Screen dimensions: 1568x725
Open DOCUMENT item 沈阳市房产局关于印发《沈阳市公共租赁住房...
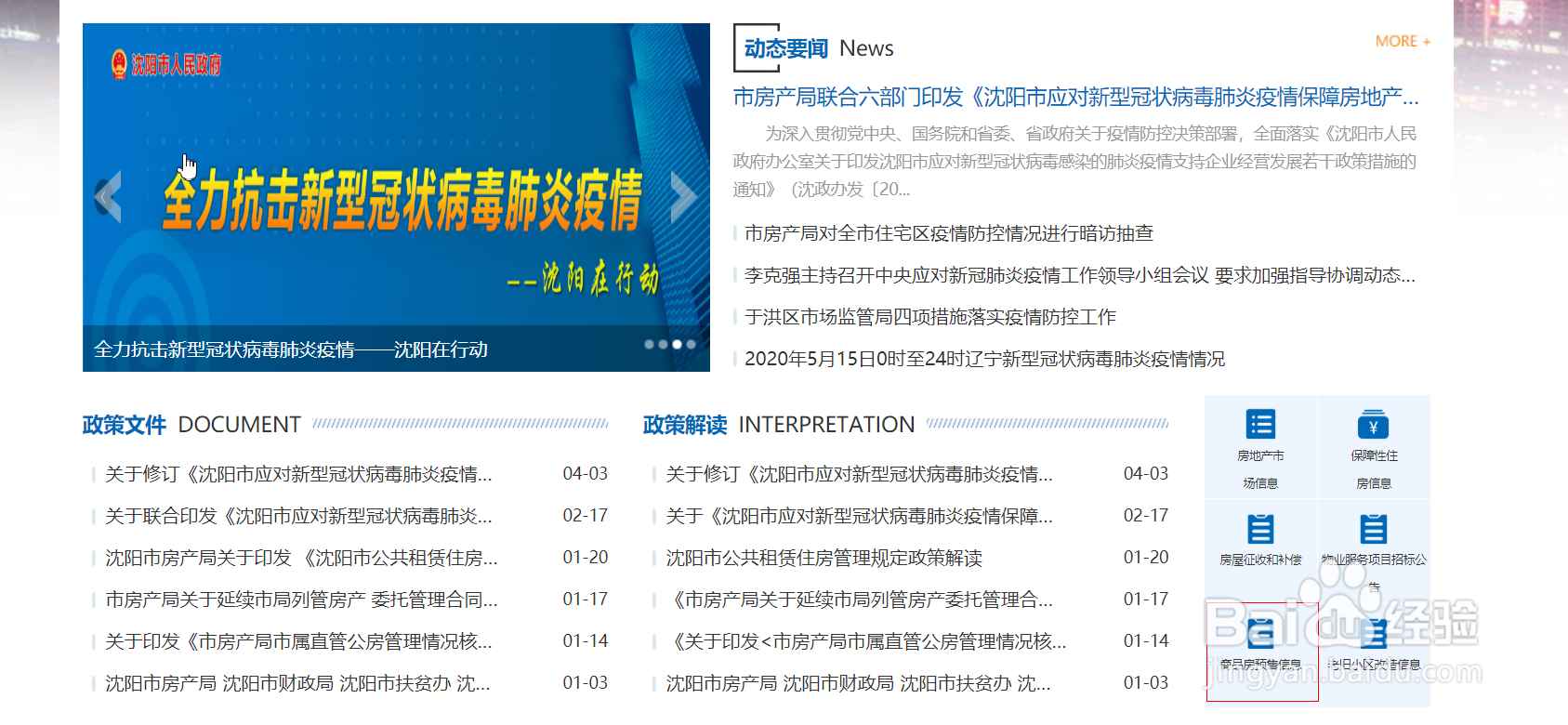(x=301, y=558)
